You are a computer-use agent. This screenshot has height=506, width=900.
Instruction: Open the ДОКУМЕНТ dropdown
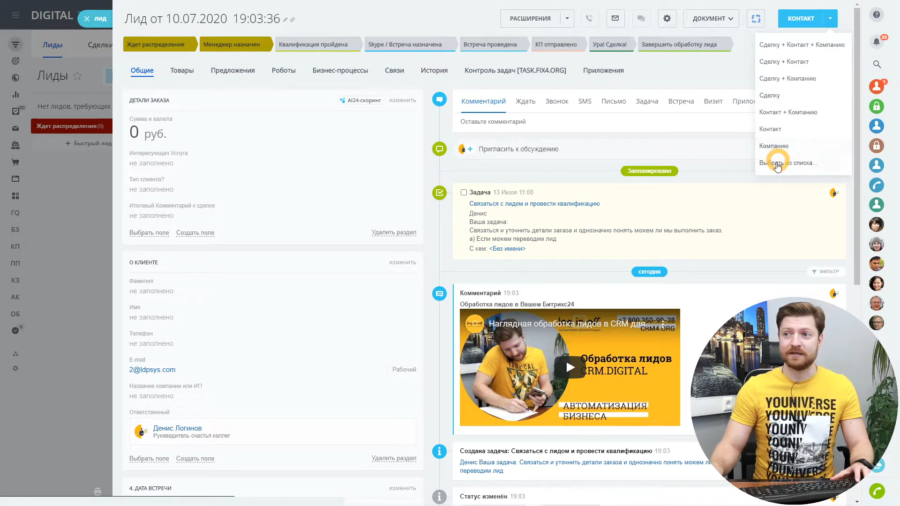click(712, 18)
